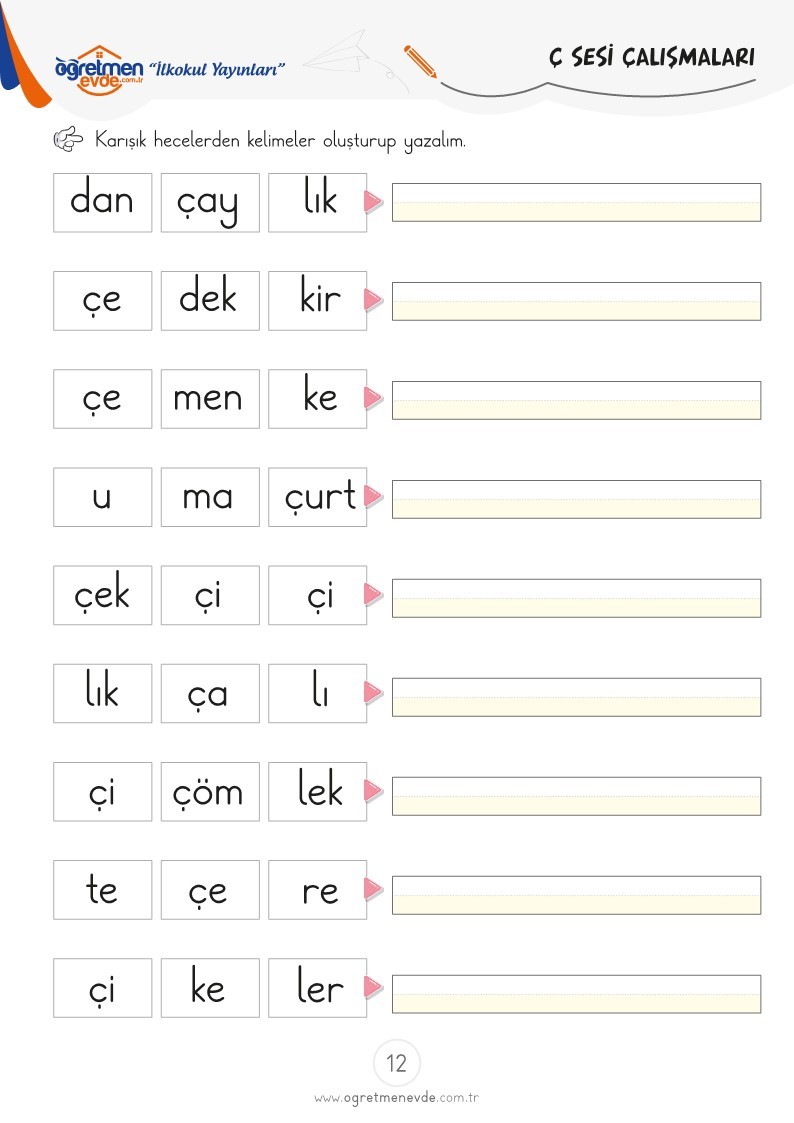Click the 'Ç SESİ ÇALIŞMALARI' title
Viewport: 794px width, 1123px height.
[x=652, y=57]
